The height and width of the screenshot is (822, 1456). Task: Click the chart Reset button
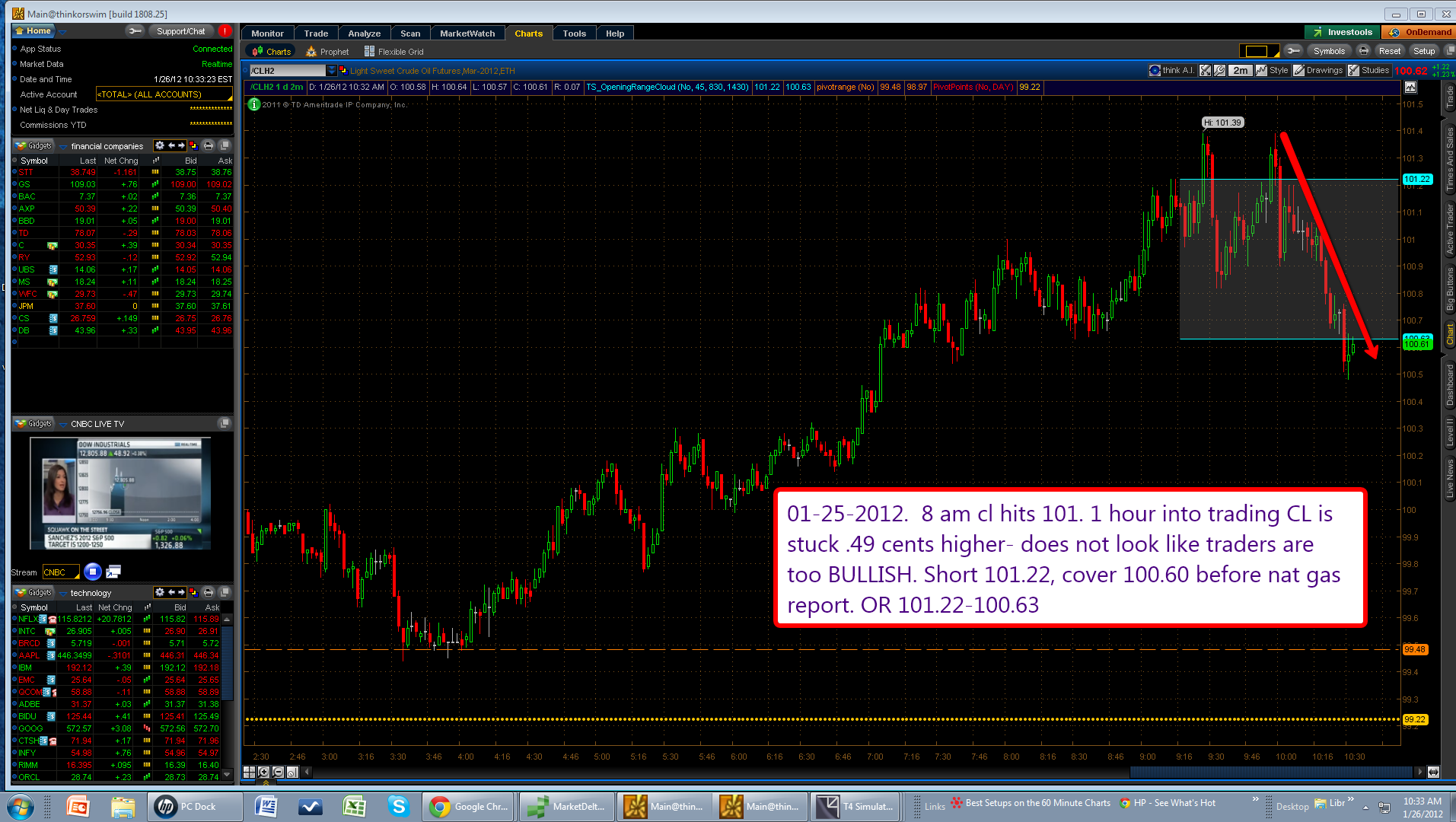(1390, 51)
